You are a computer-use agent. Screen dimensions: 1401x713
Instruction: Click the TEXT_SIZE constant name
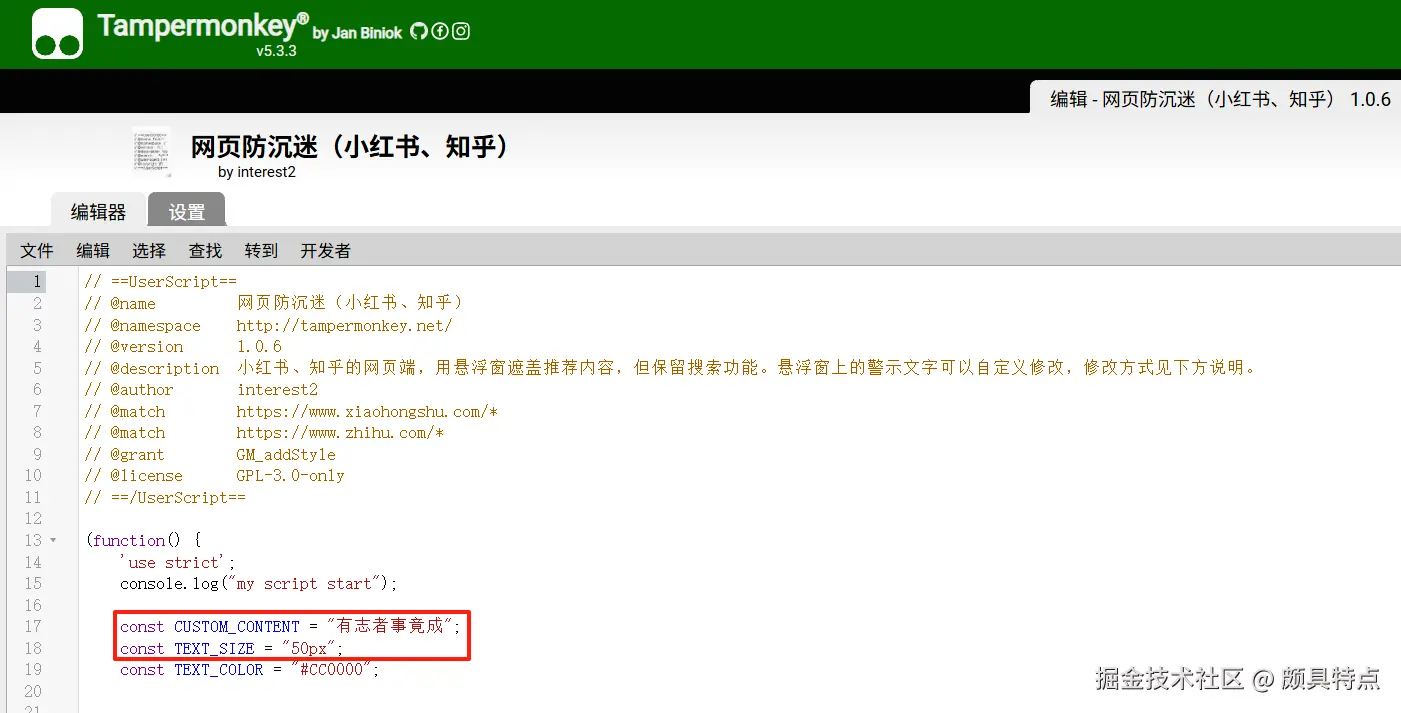click(x=214, y=648)
